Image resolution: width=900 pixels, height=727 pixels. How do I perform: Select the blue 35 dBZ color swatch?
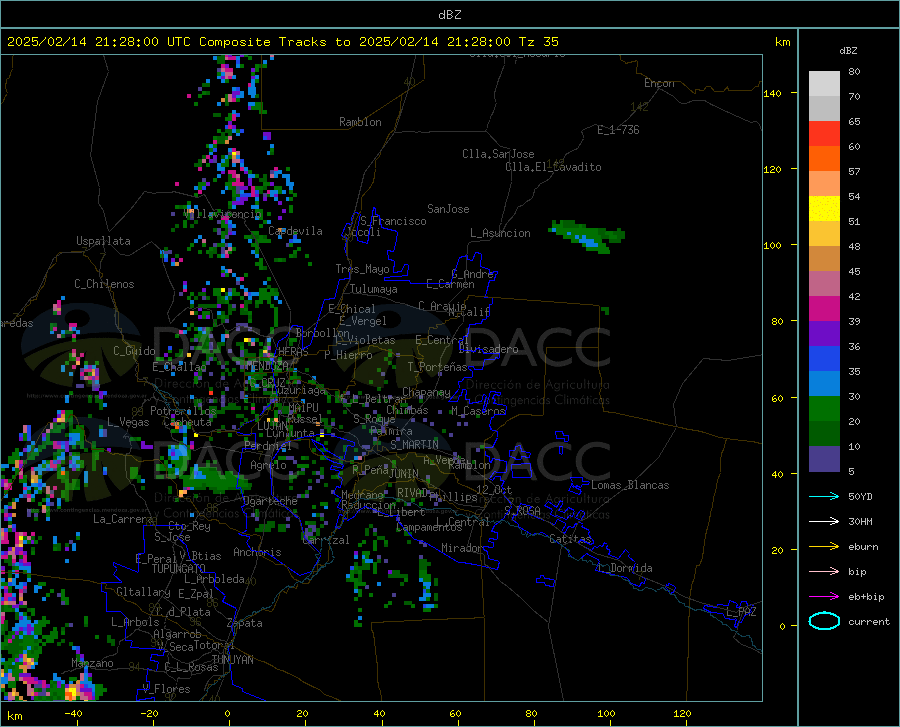pos(824,359)
